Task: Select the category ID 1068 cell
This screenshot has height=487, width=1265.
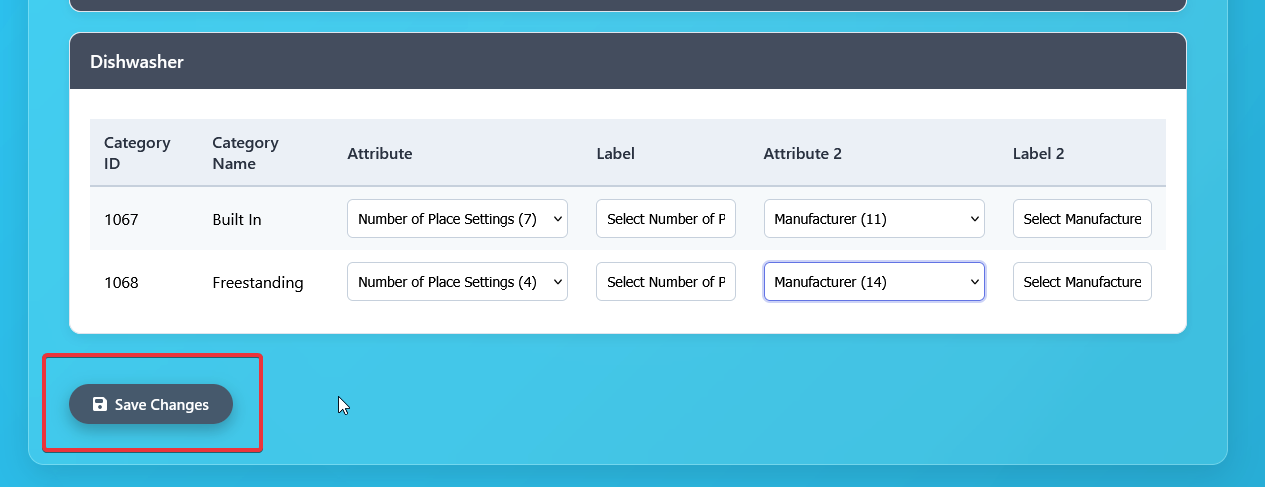Action: pyautogui.click(x=121, y=283)
